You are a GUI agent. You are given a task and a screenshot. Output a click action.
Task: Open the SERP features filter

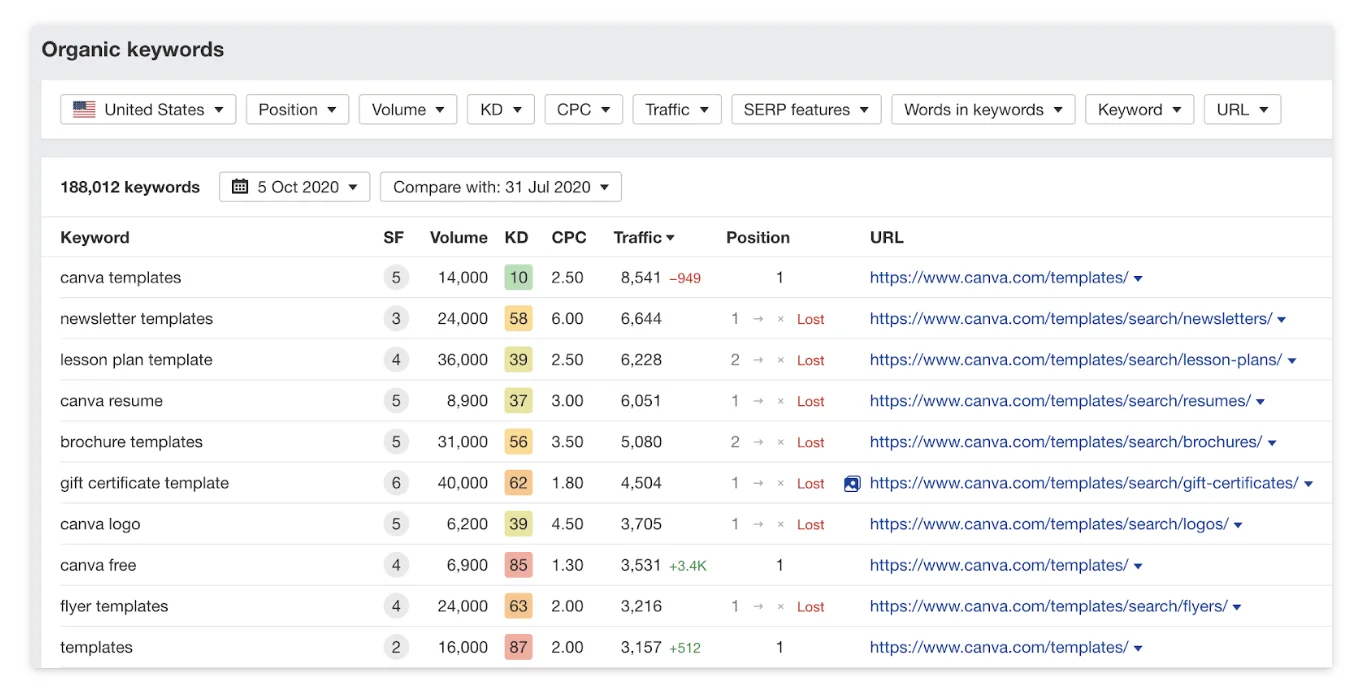pos(805,109)
